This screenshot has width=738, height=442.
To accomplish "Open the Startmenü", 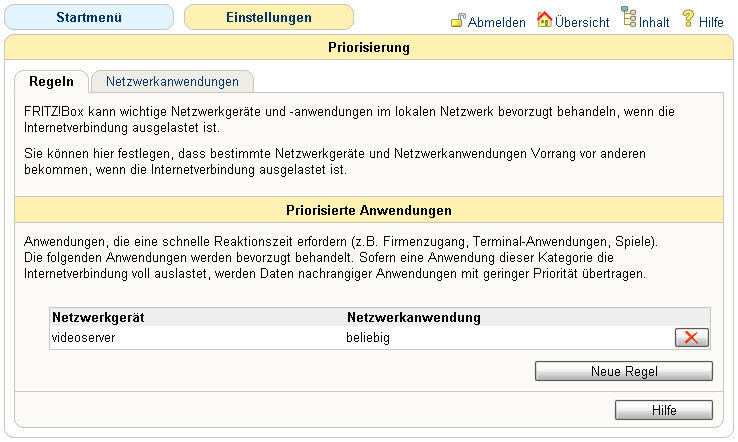I will coord(89,18).
